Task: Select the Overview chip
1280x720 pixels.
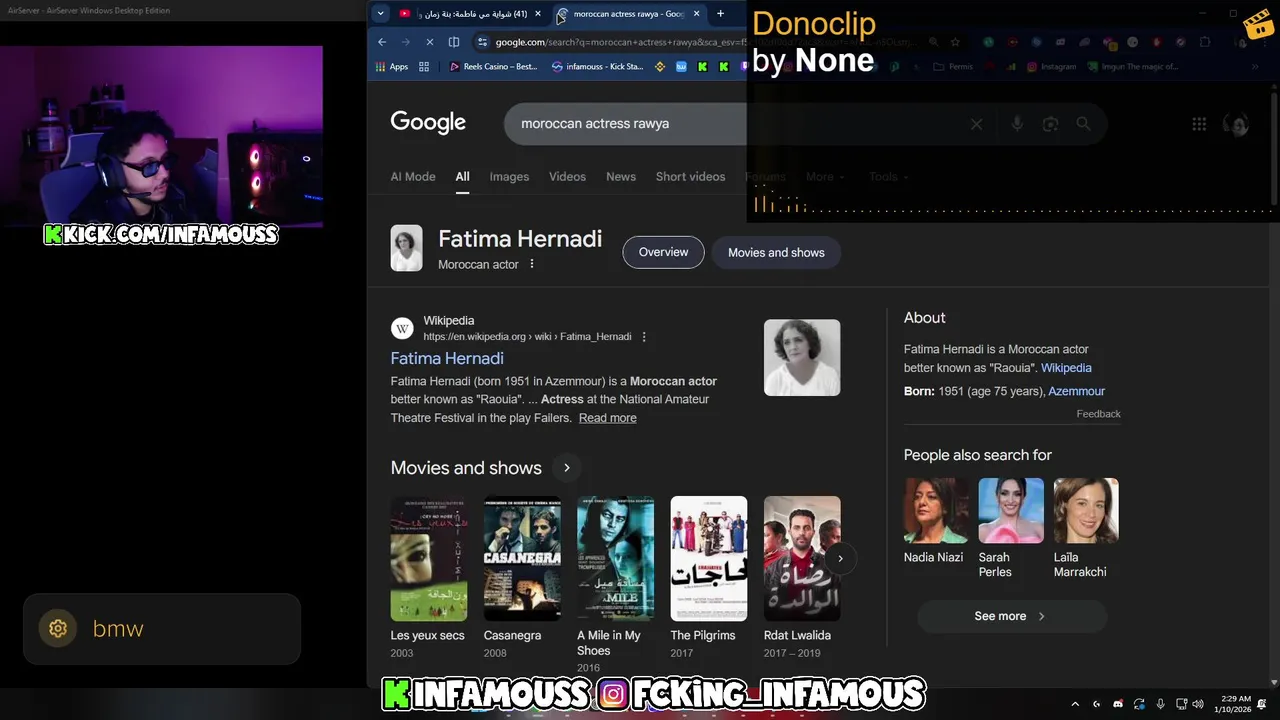Action: point(663,252)
